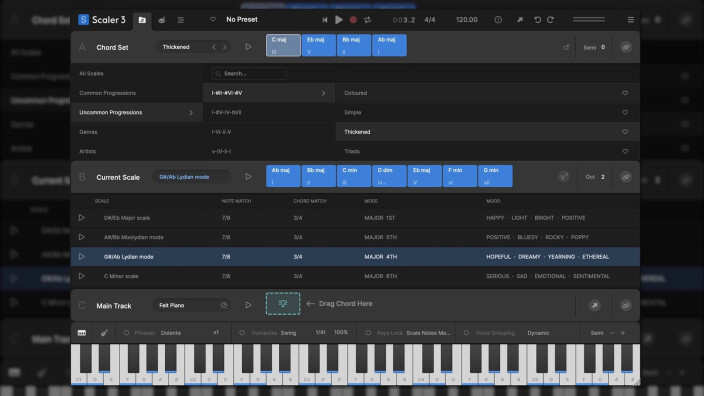
Task: Click the chord set Search field
Action: [250, 73]
